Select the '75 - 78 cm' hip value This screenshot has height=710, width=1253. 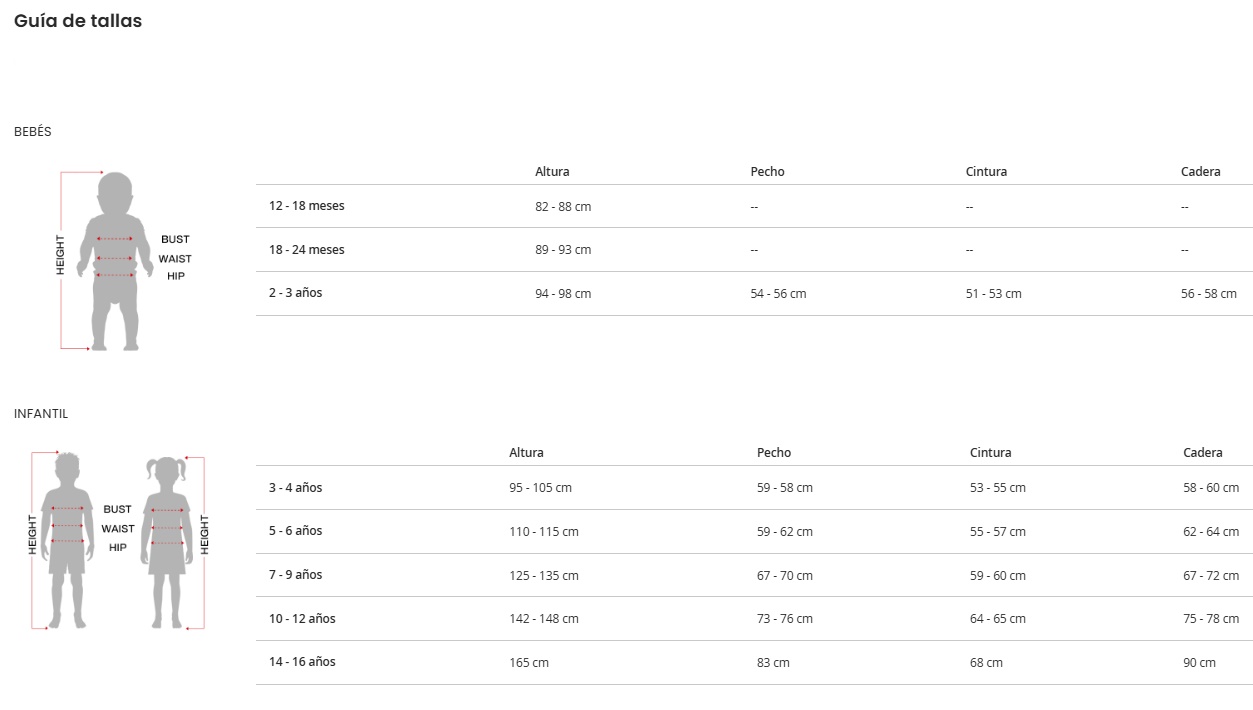point(1211,619)
